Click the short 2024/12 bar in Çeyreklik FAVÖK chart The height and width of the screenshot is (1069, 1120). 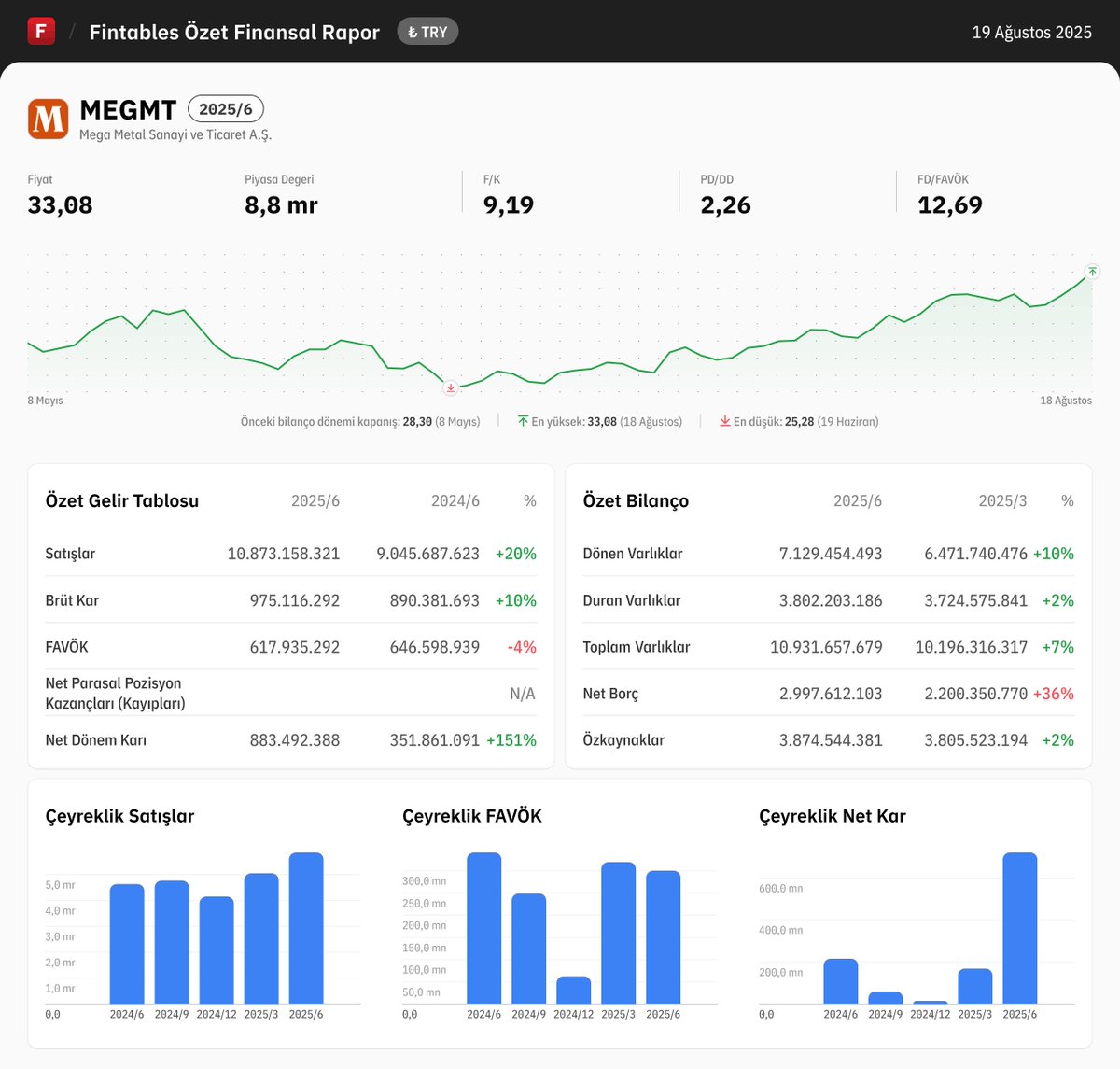coord(572,990)
